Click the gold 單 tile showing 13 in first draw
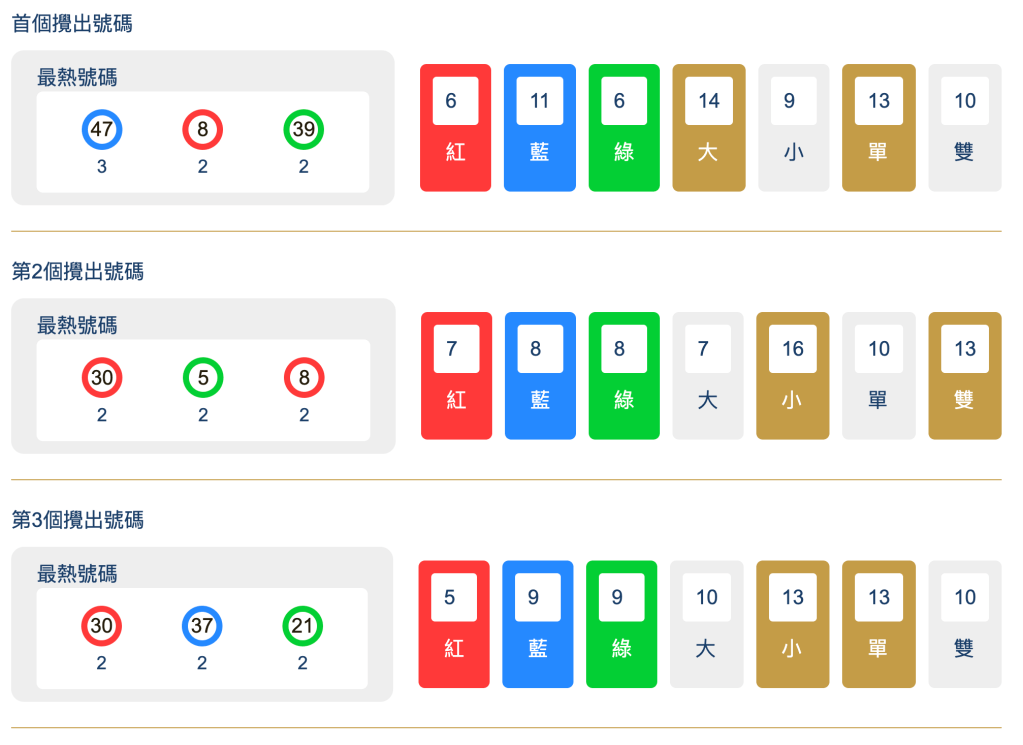 click(x=879, y=128)
